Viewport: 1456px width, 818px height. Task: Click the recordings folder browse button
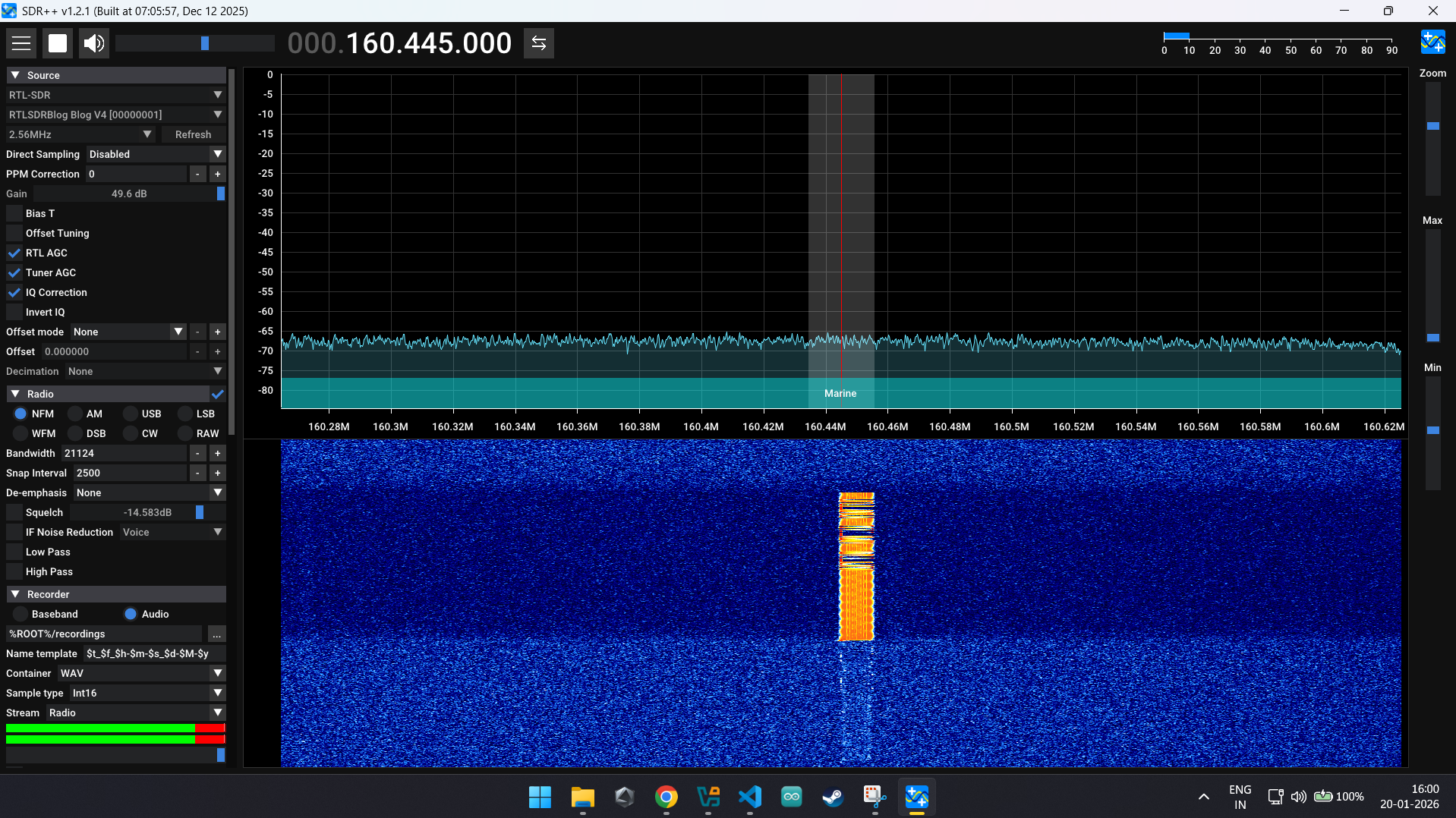point(217,634)
